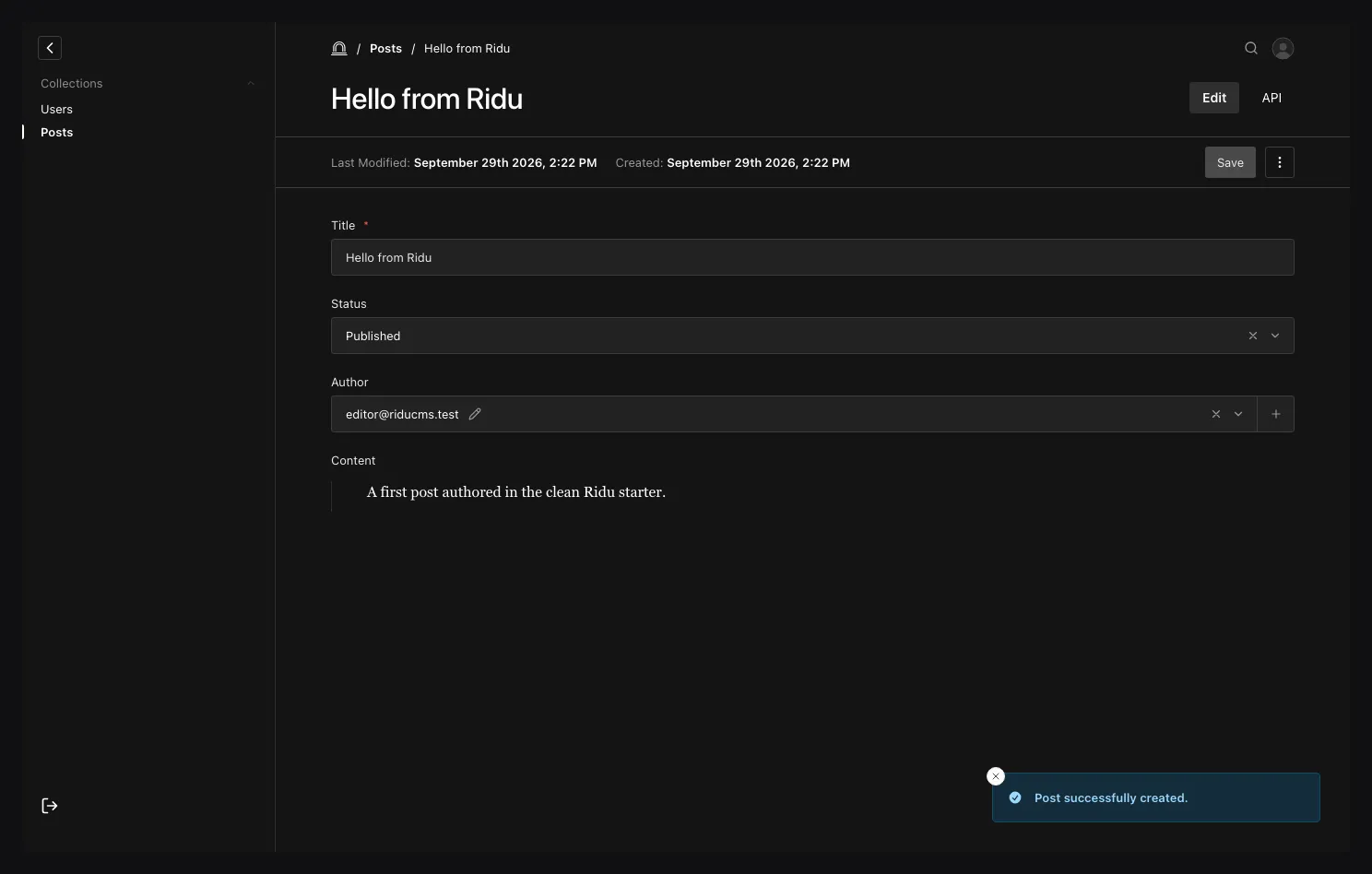Switch to the API tab
The width and height of the screenshot is (1372, 874).
click(1271, 98)
